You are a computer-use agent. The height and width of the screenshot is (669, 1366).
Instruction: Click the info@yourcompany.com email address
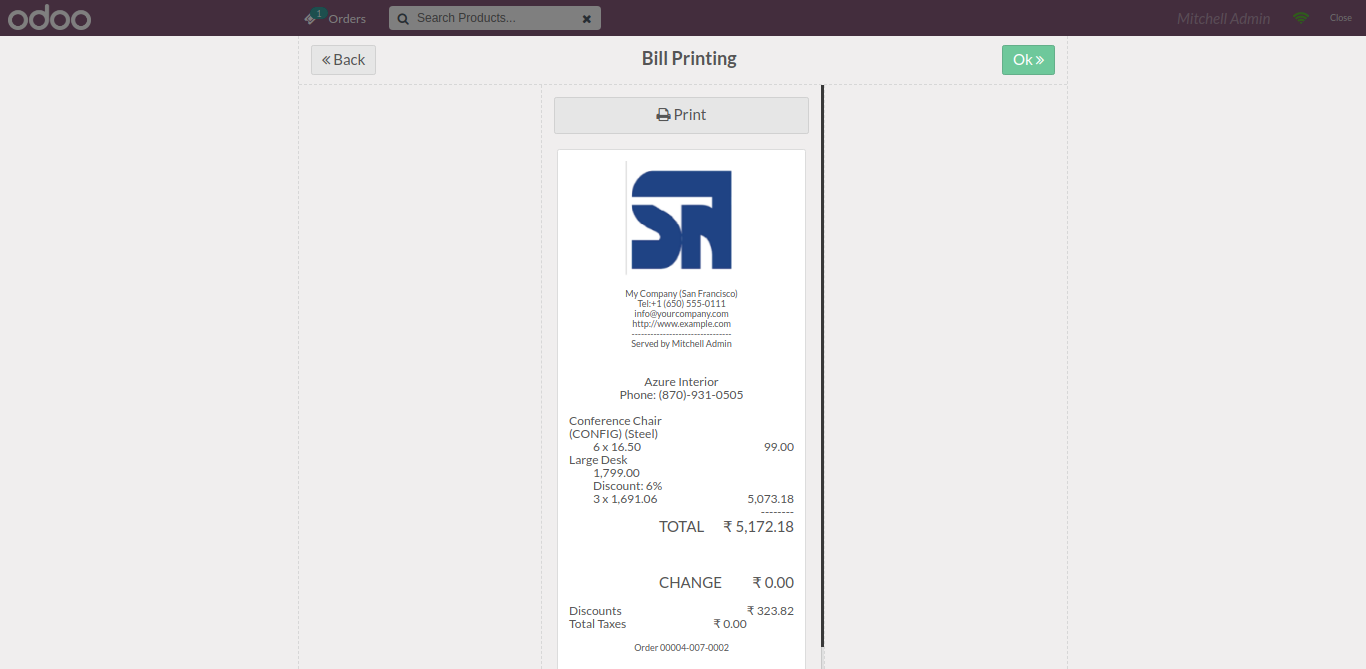(681, 314)
